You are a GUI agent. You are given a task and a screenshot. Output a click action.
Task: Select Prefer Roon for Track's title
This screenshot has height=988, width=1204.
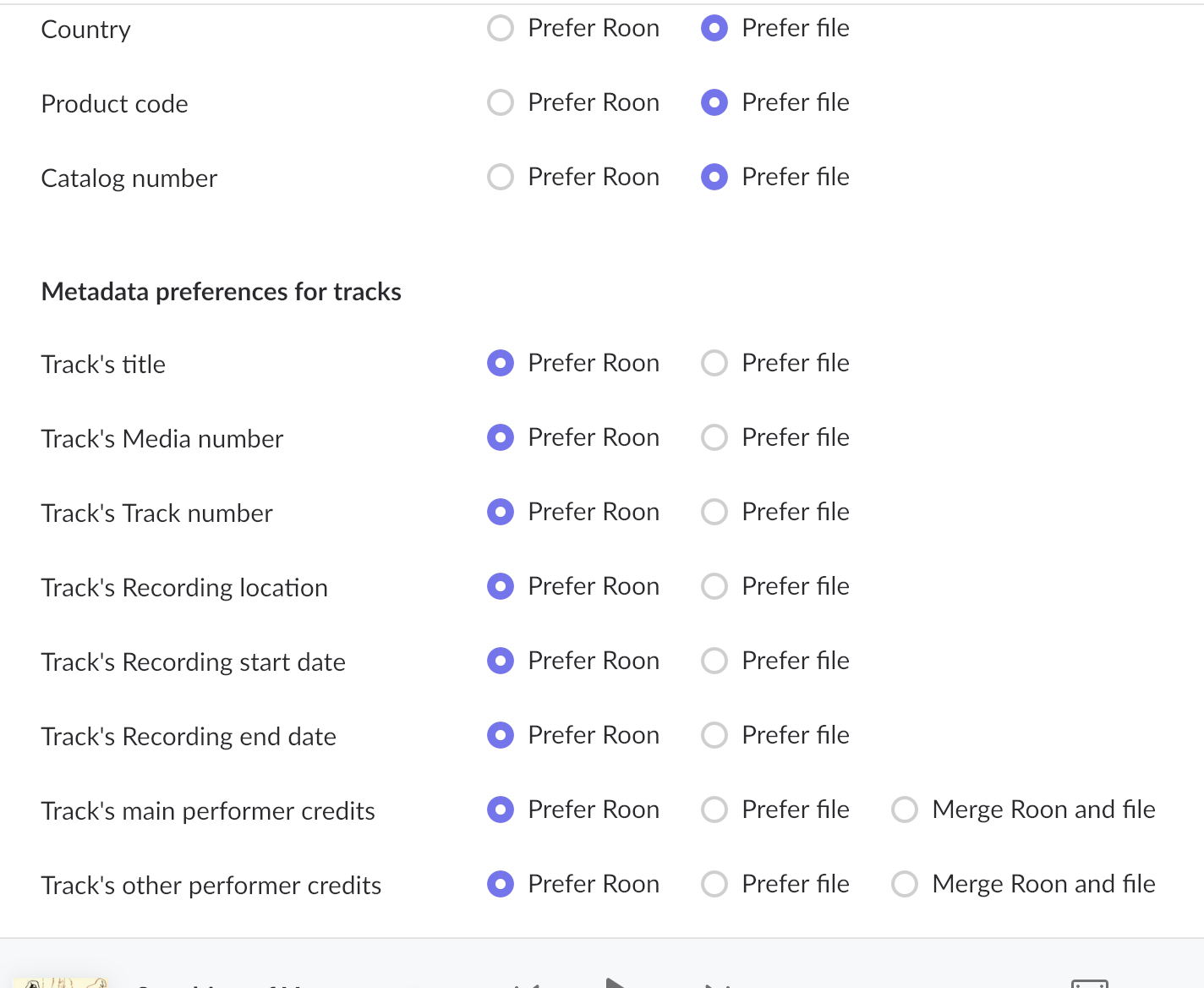click(501, 363)
